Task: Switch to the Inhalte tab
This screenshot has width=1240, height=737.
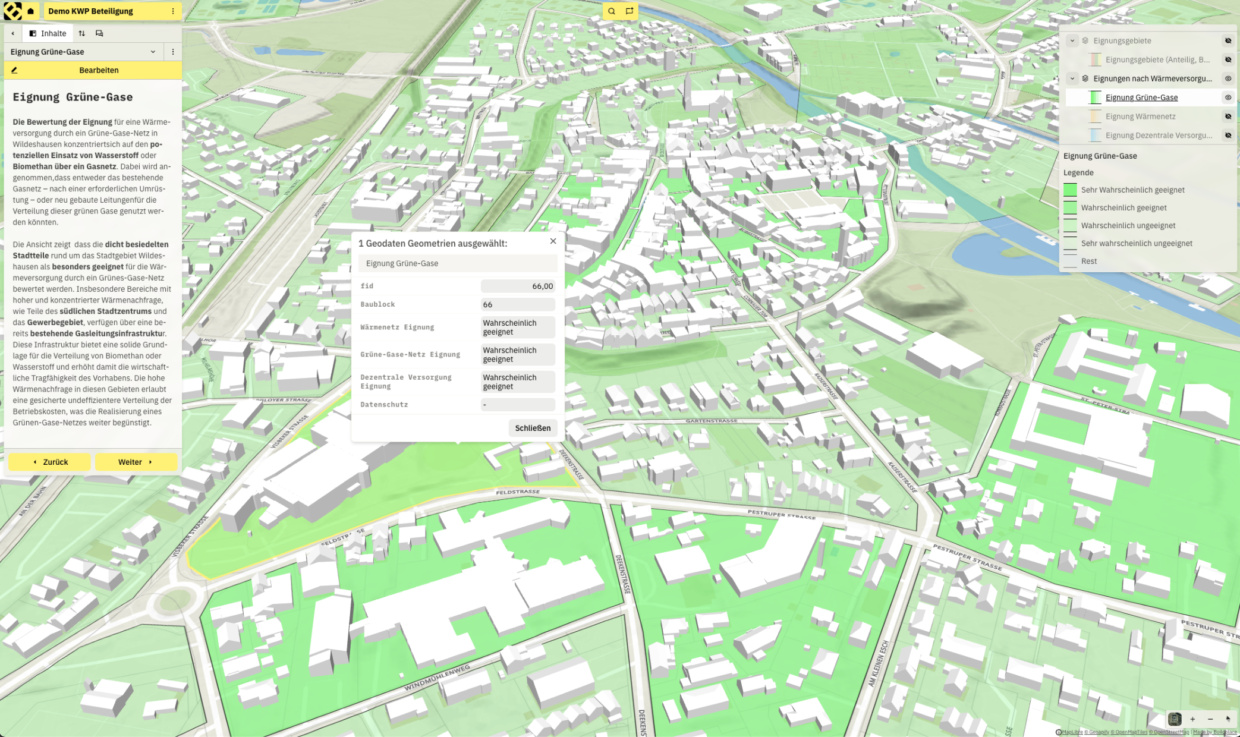Action: tap(47, 33)
